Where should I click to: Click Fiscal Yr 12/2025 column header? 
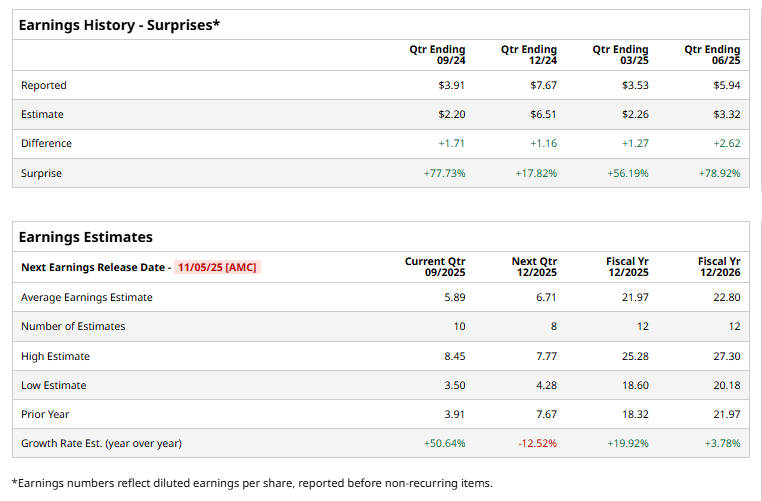click(626, 267)
